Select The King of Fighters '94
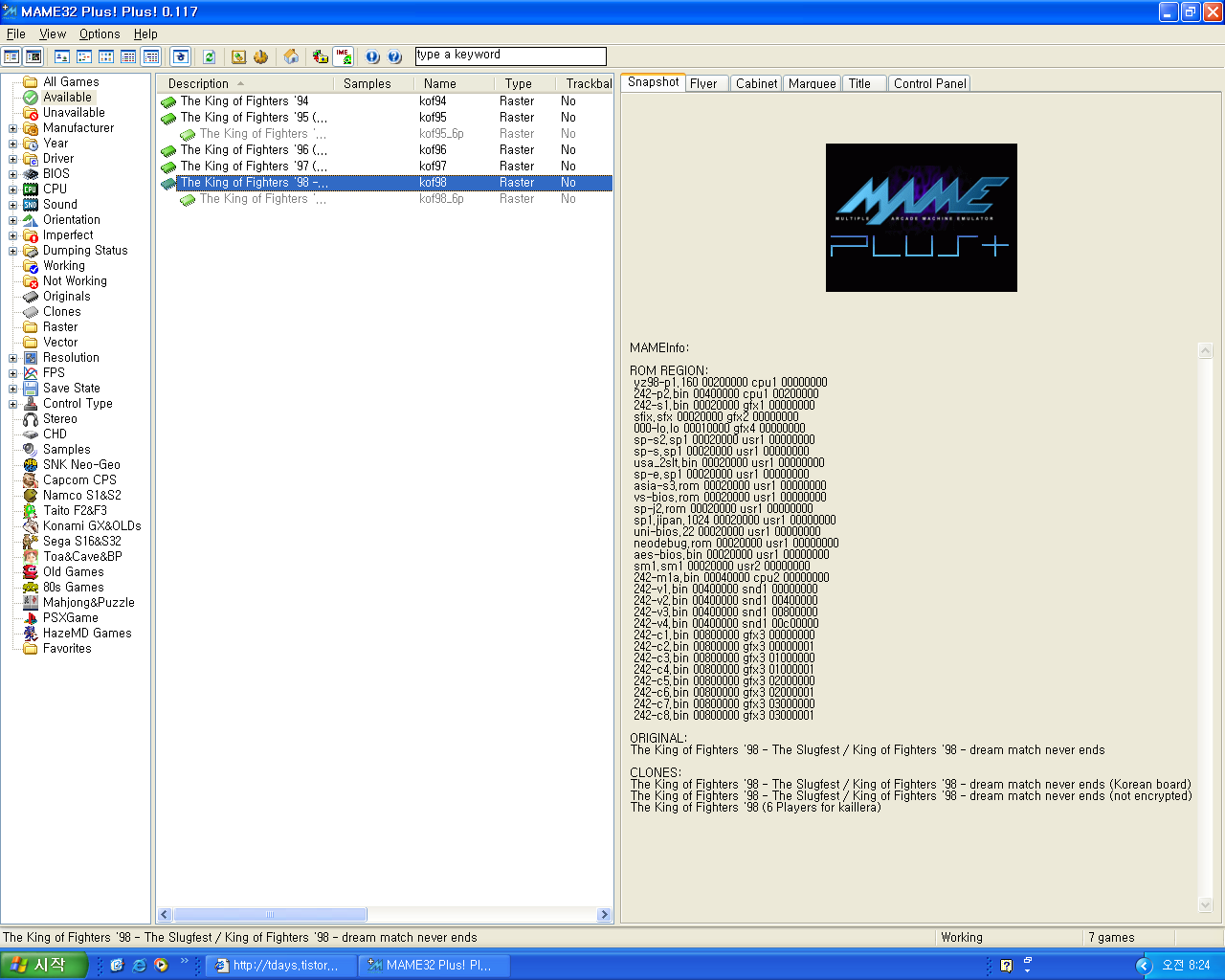The width and height of the screenshot is (1225, 980). click(244, 101)
